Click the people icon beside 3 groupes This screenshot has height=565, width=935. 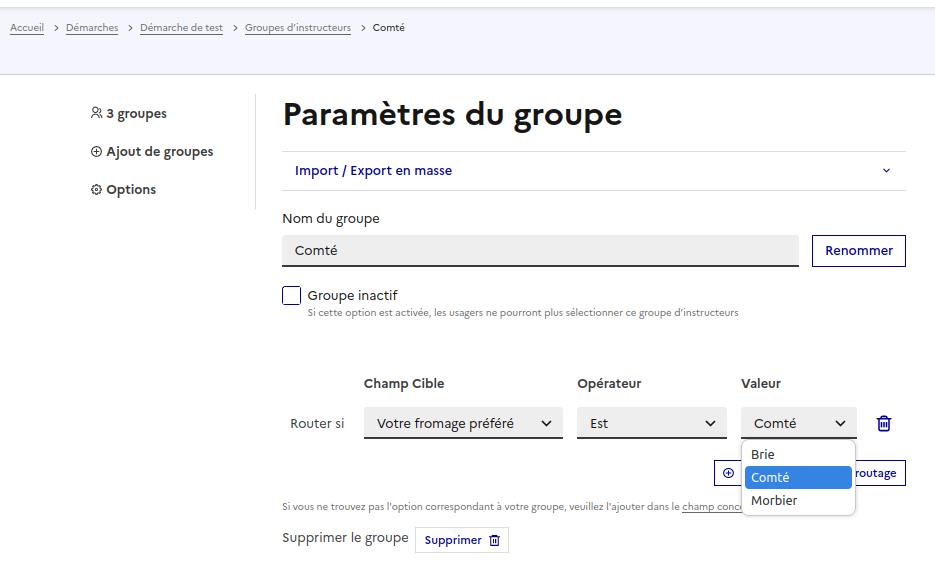pyautogui.click(x=96, y=114)
